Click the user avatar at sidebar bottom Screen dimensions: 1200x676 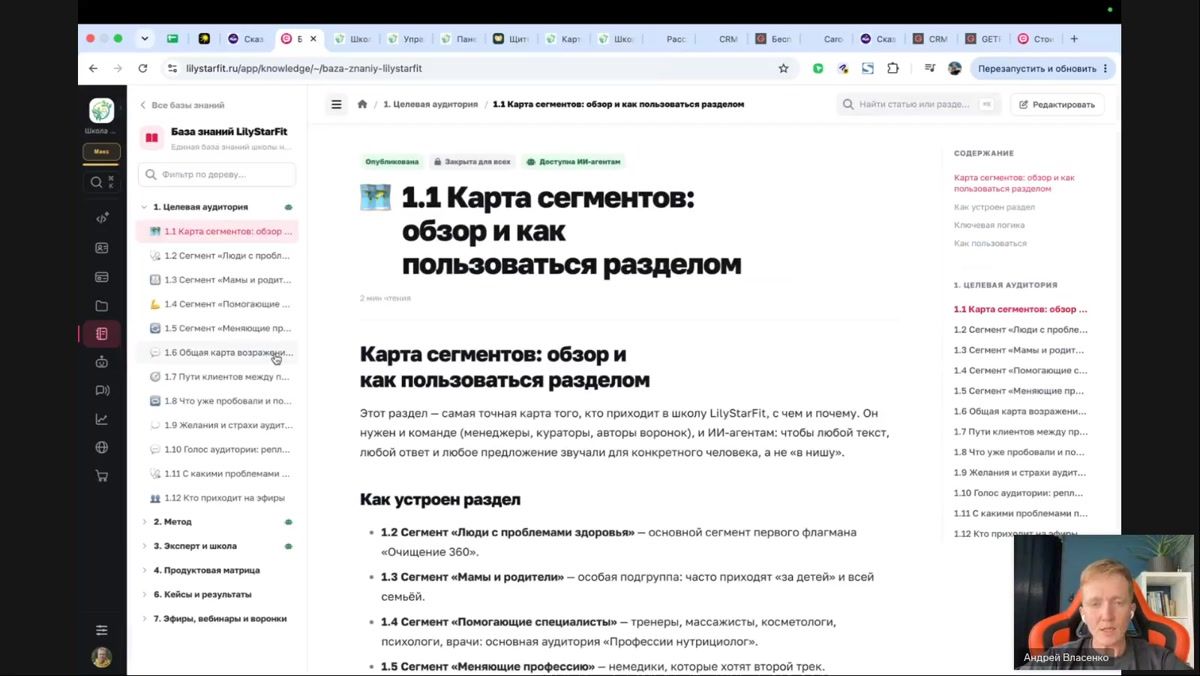pos(101,657)
